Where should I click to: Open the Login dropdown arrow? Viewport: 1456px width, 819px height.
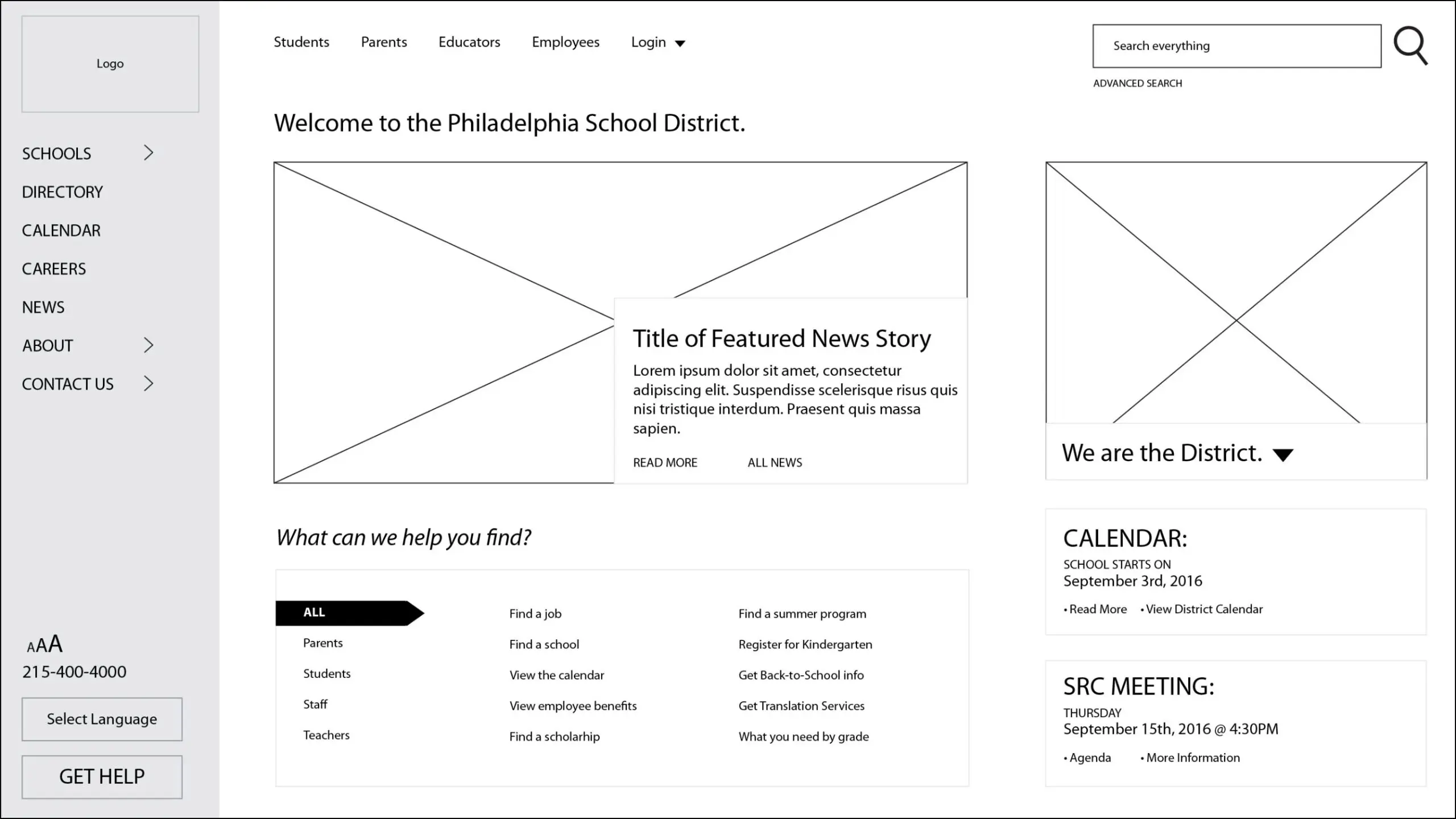(x=680, y=43)
